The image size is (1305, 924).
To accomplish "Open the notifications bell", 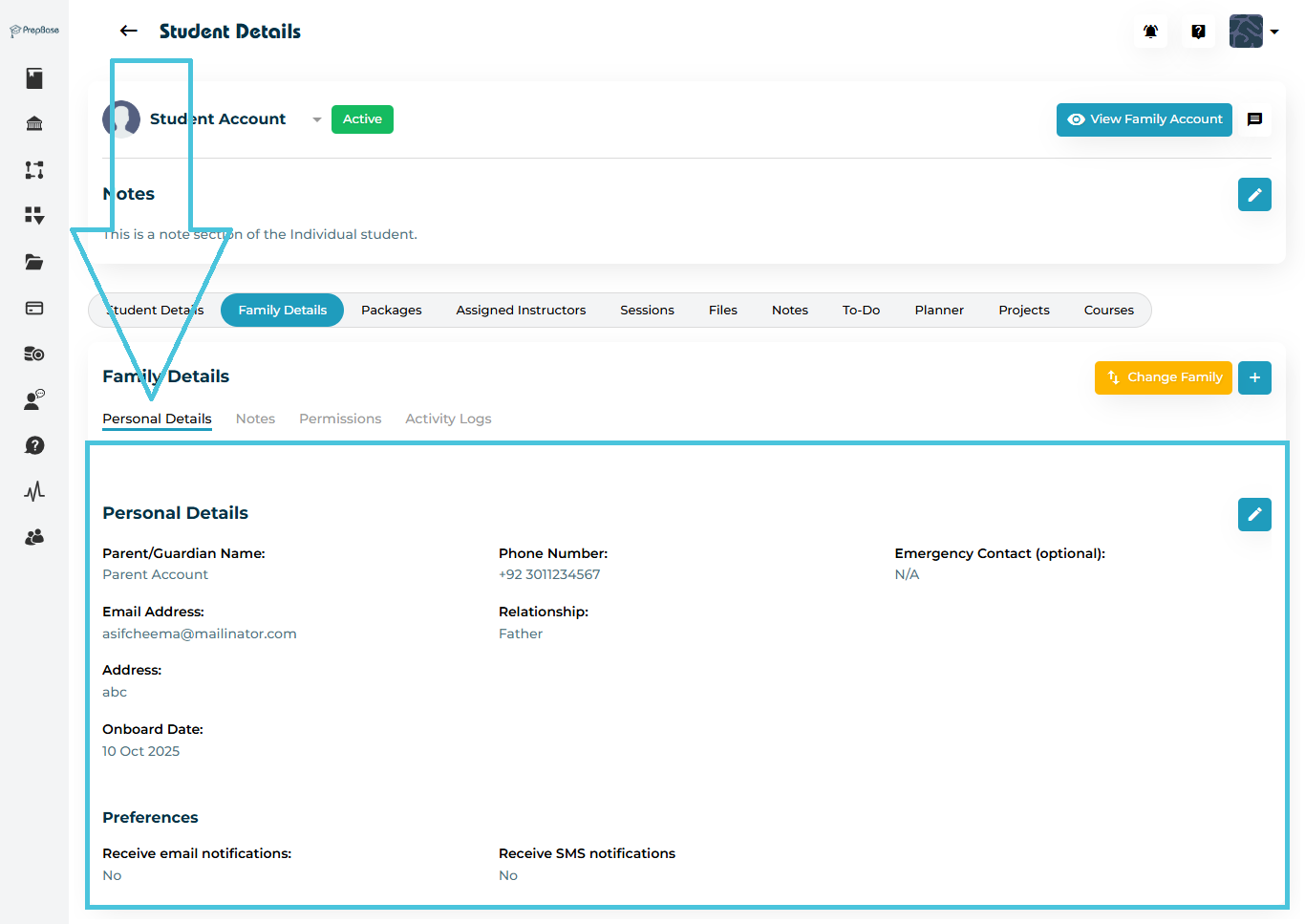I will (x=1150, y=32).
